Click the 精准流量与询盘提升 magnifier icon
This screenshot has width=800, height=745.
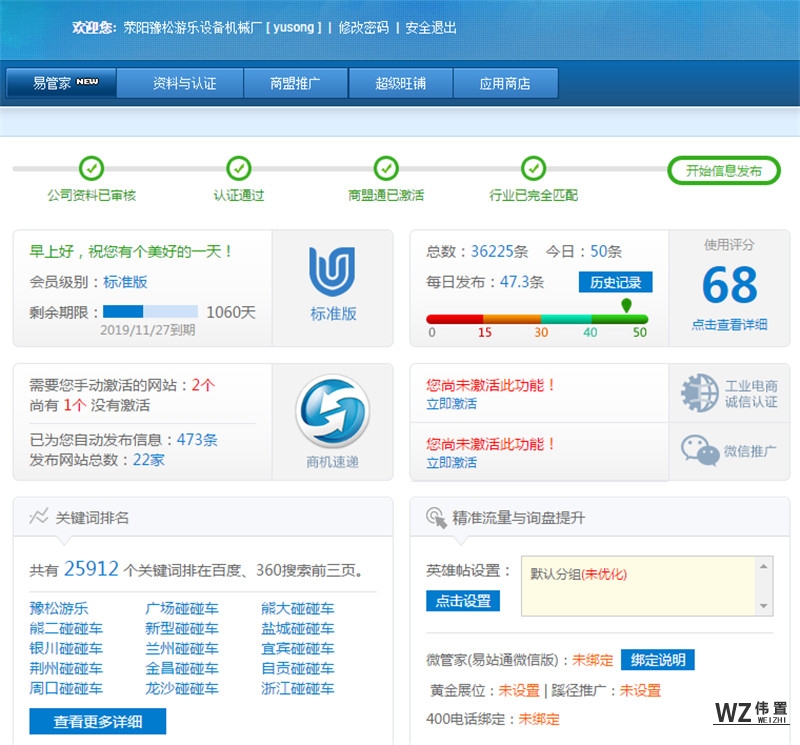pyautogui.click(x=436, y=517)
